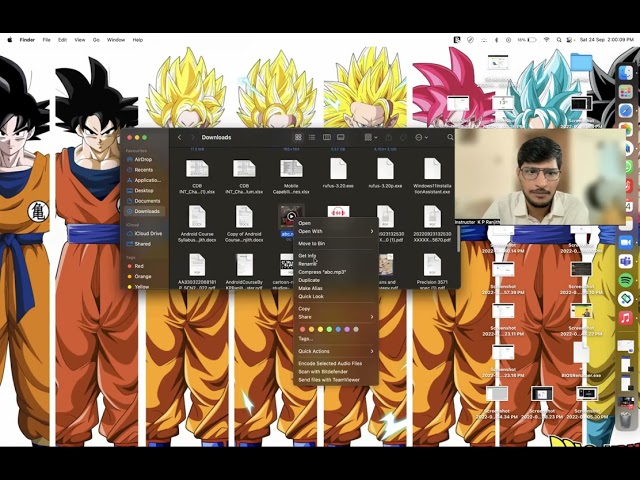This screenshot has height=480, width=640.
Task: Apply the blue tag color dot
Action: point(338,329)
